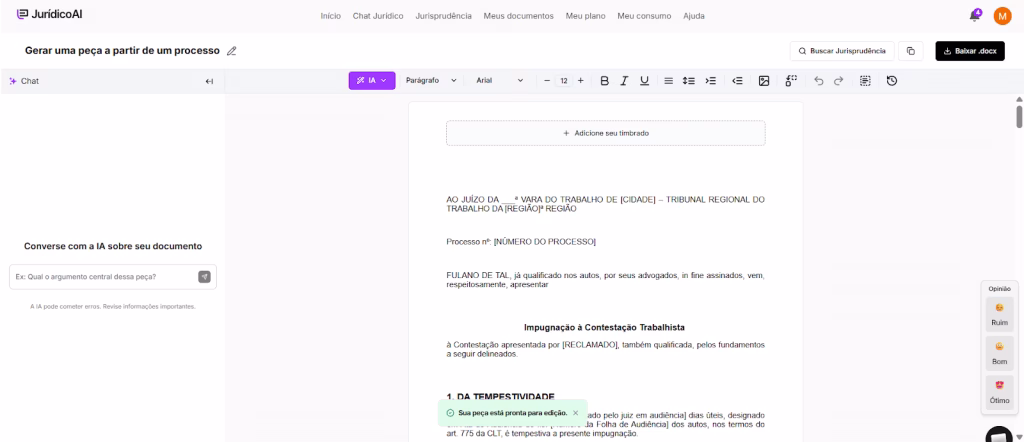Open line spacing options
This screenshot has height=442, width=1024.
688,81
